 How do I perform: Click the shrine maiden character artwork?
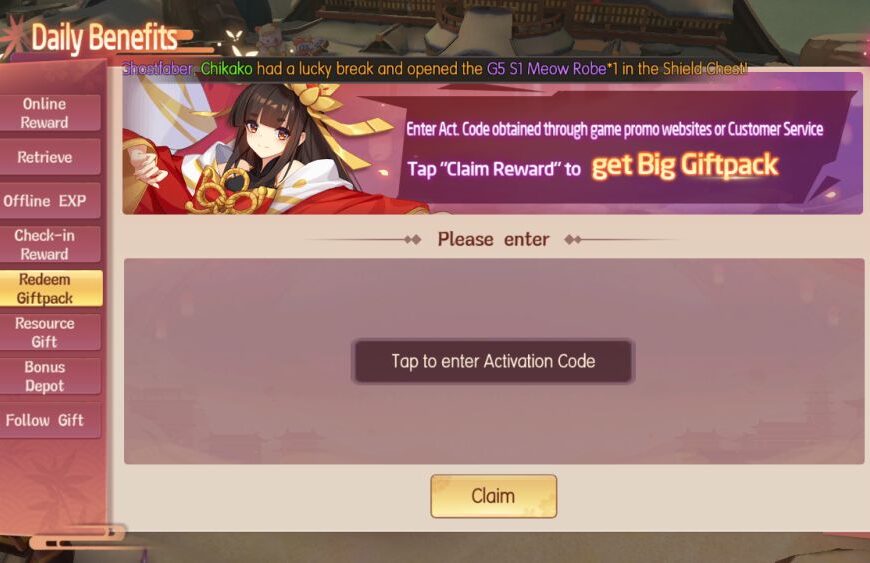tap(250, 149)
